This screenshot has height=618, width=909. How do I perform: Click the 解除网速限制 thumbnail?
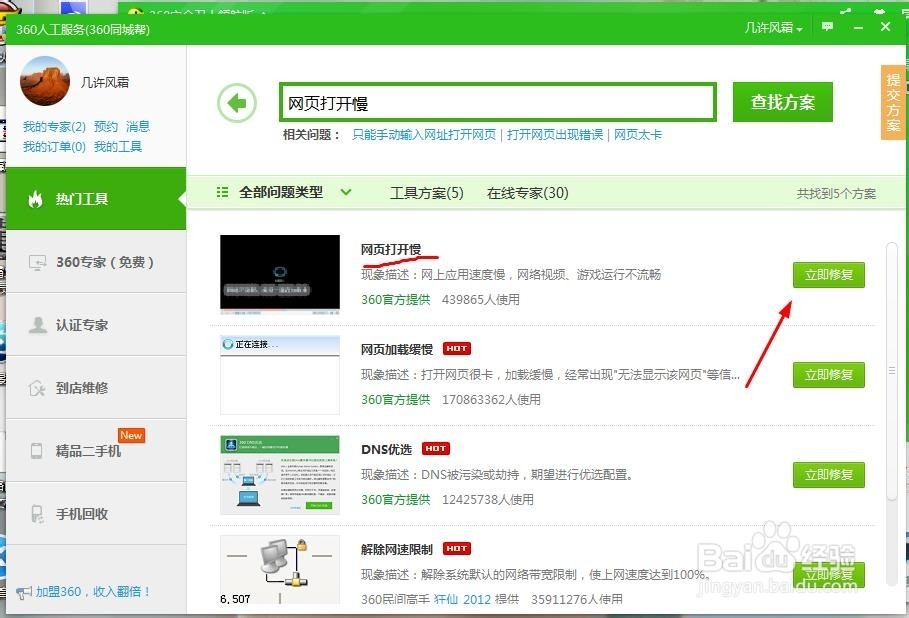tap(280, 570)
